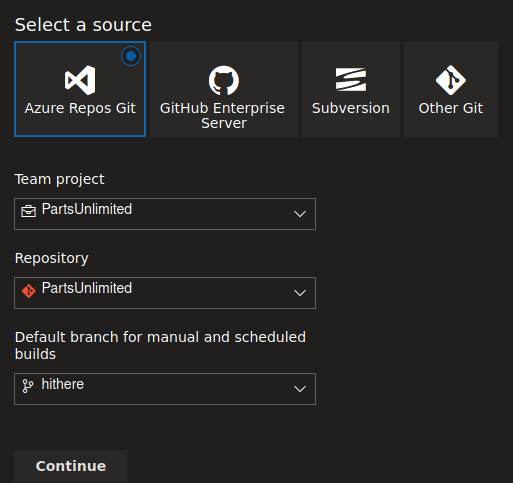This screenshot has height=483, width=513.
Task: Expand the default branch dropdown chevron
Action: 300,389
